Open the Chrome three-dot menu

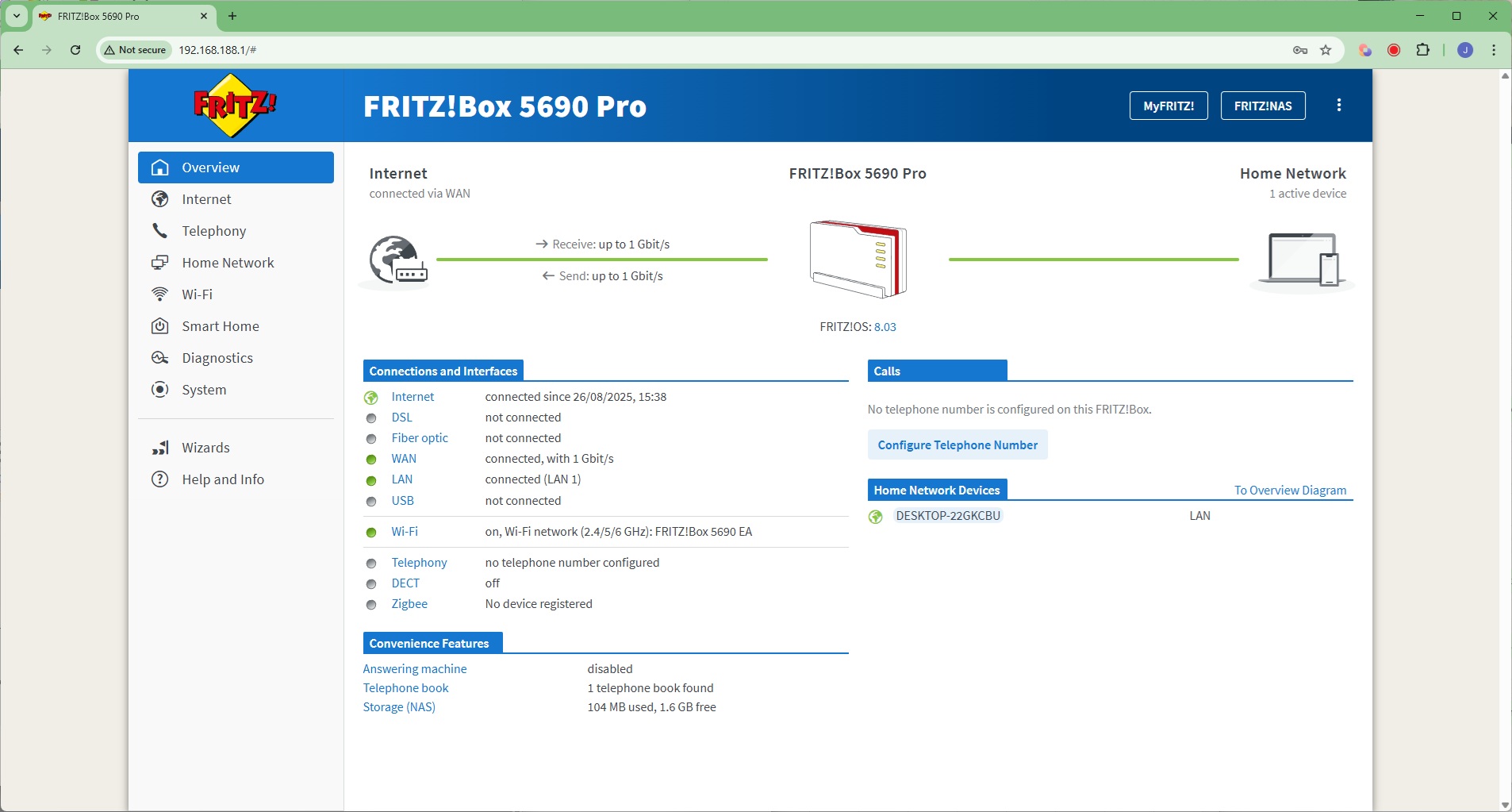point(1494,50)
